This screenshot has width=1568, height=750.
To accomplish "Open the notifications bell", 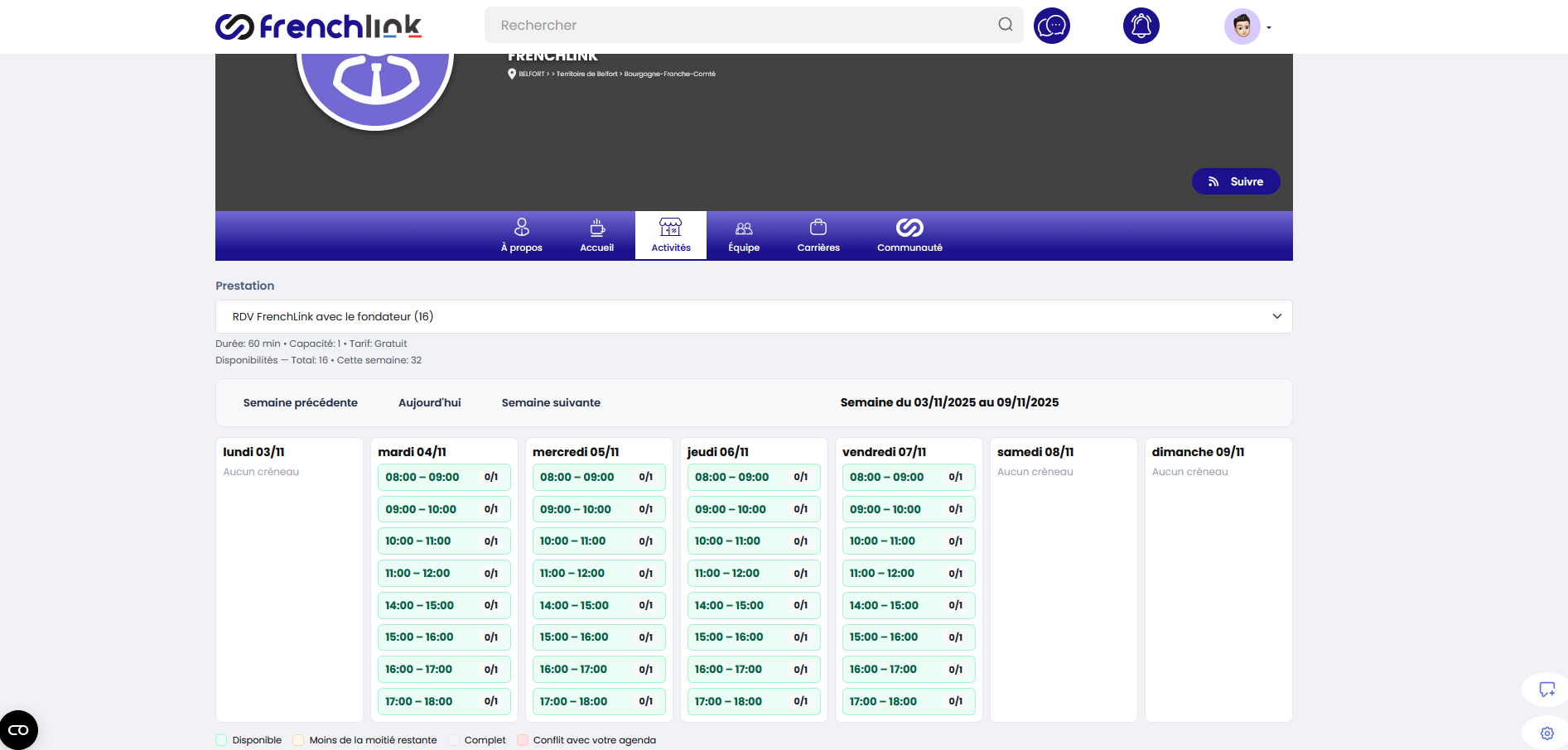I will tap(1141, 26).
